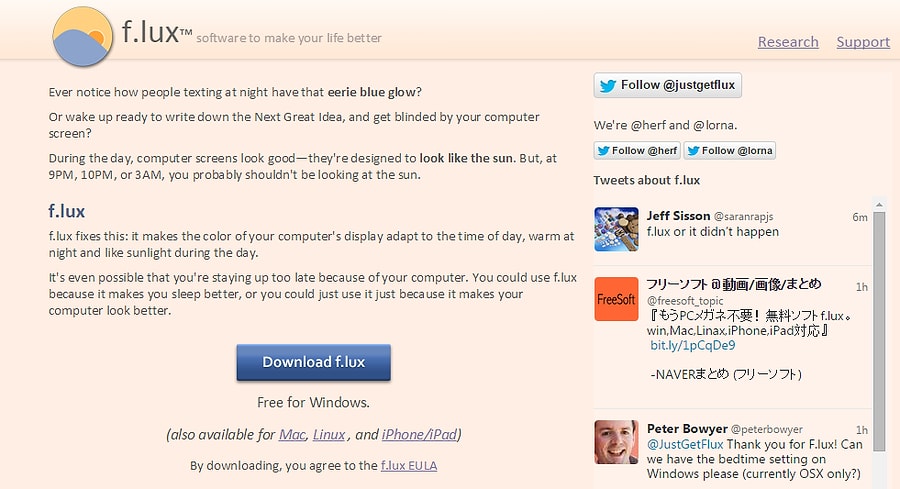
Task: Click the FreeSoft orange avatar icon
Action: 616,299
